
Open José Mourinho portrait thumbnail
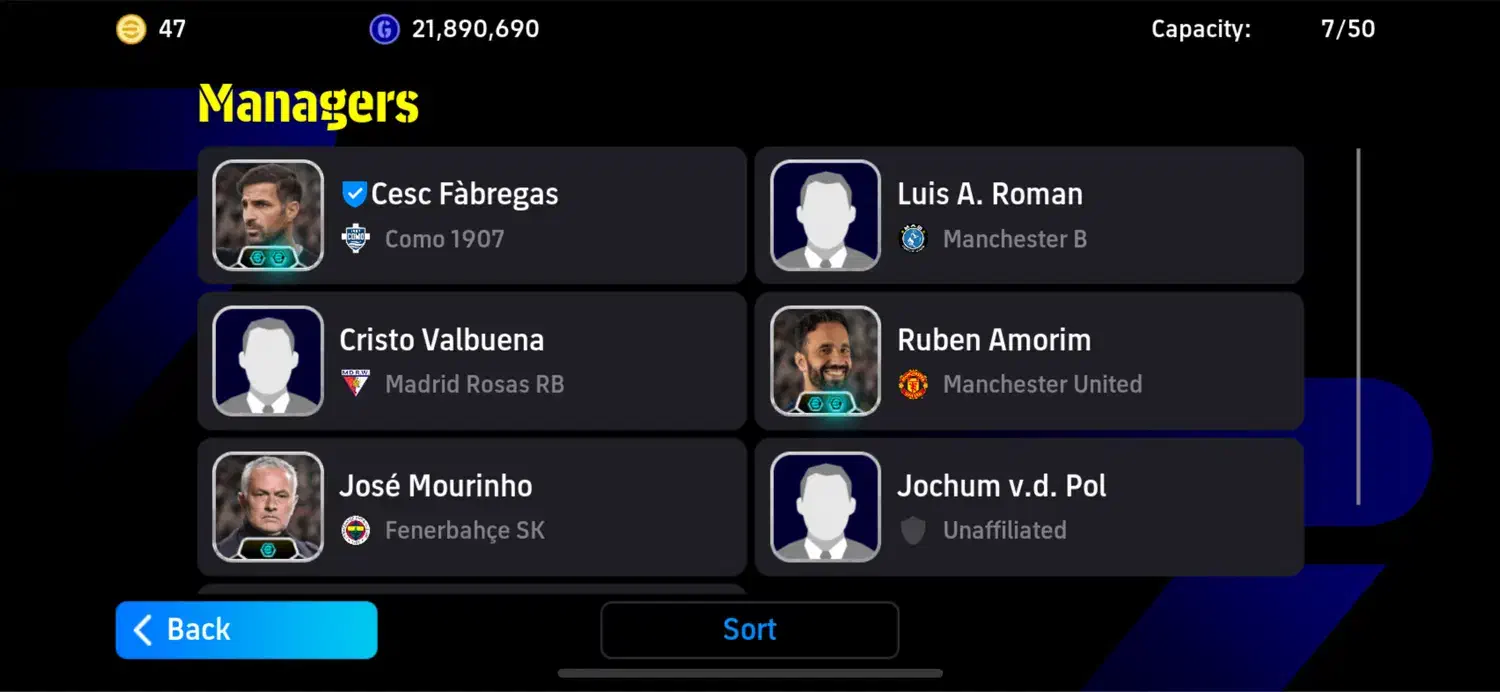pos(268,507)
